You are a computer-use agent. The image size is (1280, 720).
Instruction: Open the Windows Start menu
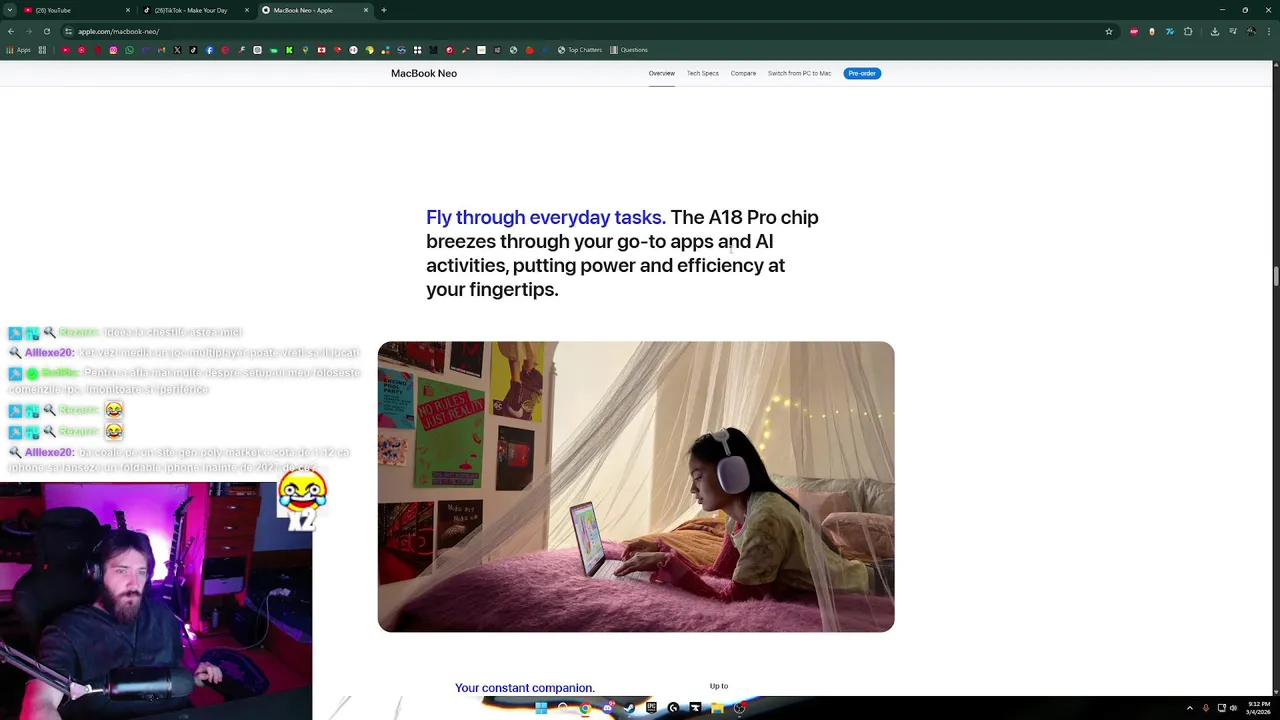tap(541, 708)
